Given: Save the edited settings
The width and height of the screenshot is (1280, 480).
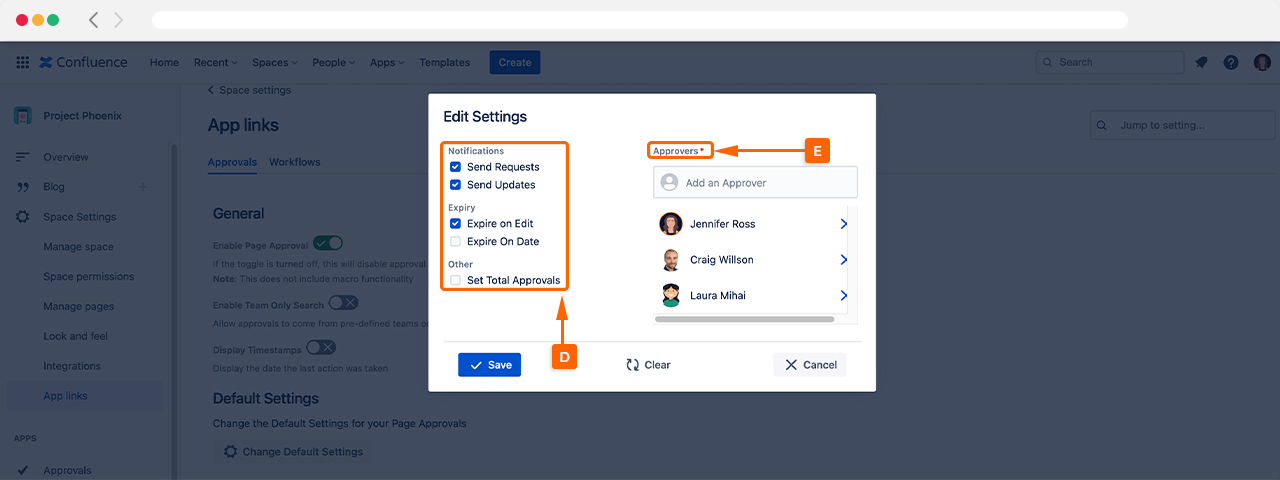Looking at the screenshot, I should [489, 365].
